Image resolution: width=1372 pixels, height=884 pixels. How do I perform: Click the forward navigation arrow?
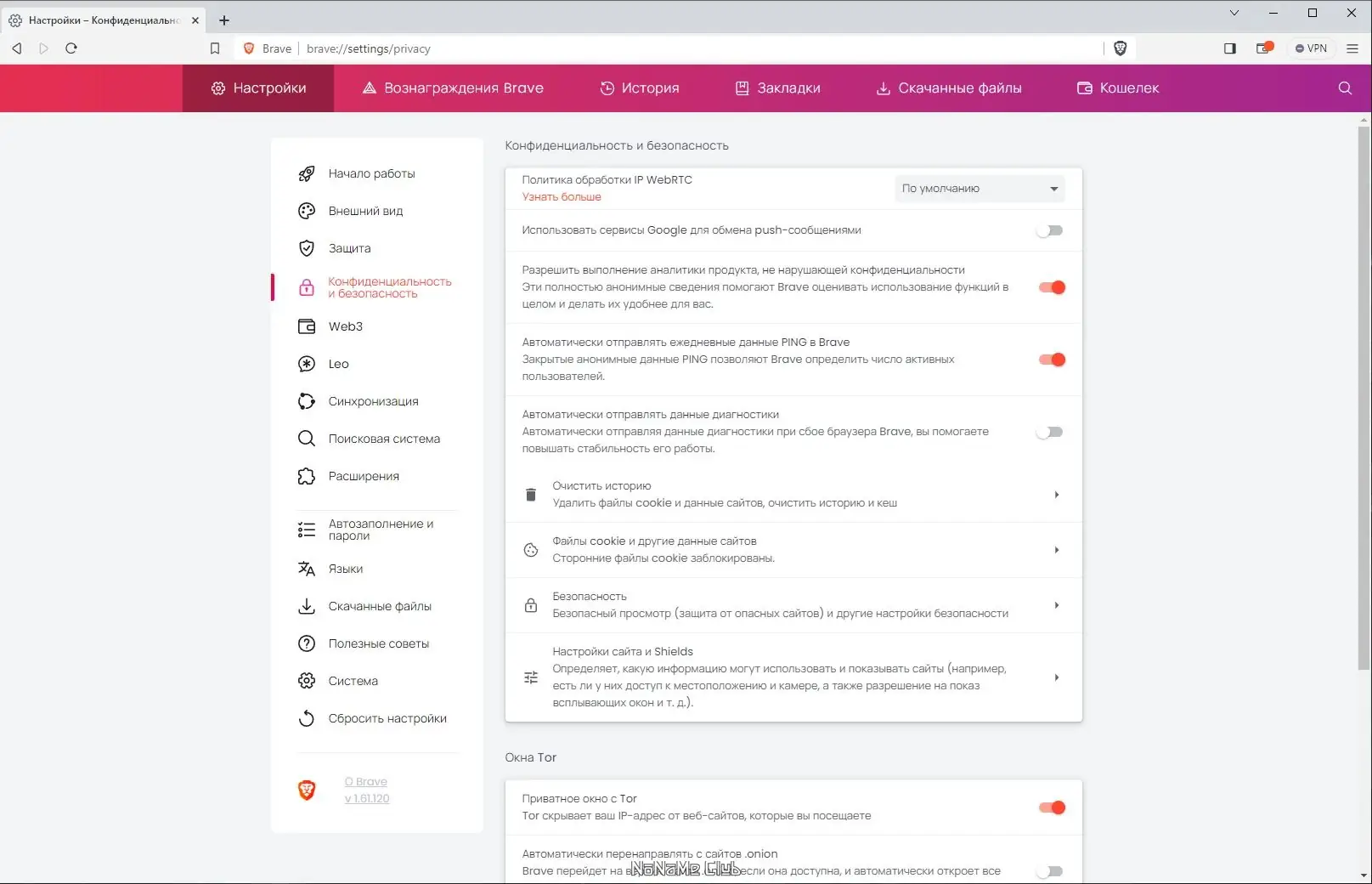tap(44, 48)
